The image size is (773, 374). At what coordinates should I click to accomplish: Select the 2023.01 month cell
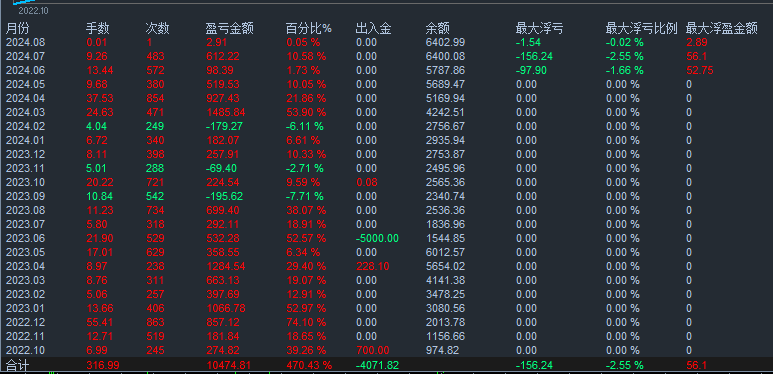point(25,309)
